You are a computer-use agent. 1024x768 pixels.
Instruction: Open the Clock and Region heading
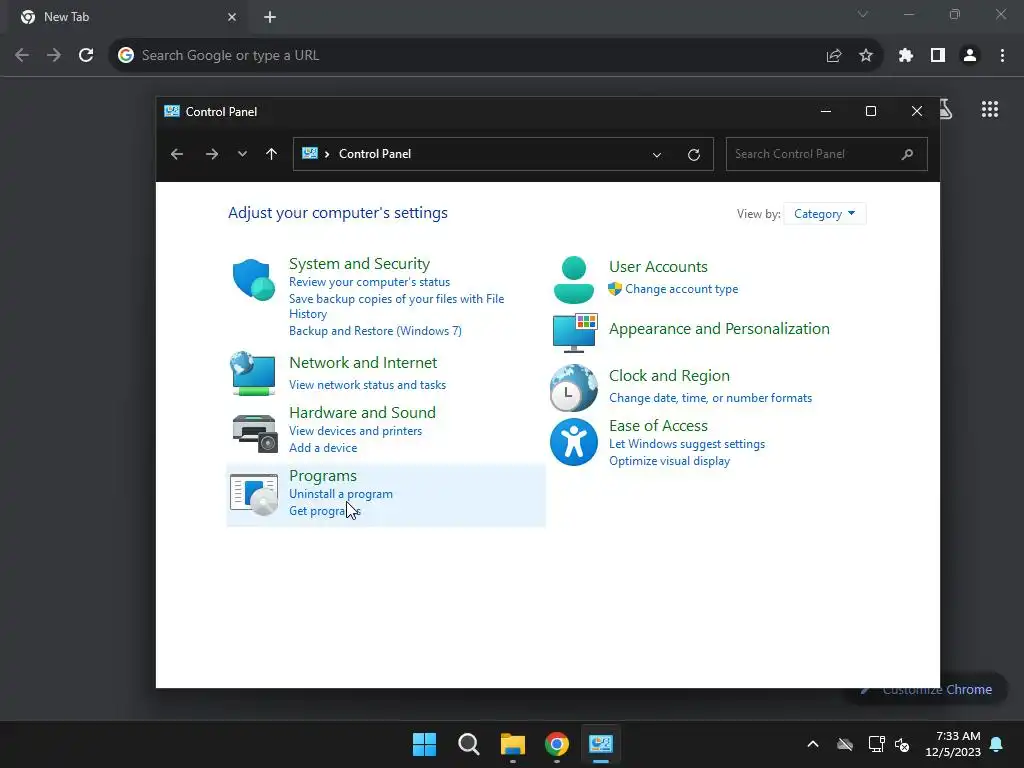click(x=669, y=376)
